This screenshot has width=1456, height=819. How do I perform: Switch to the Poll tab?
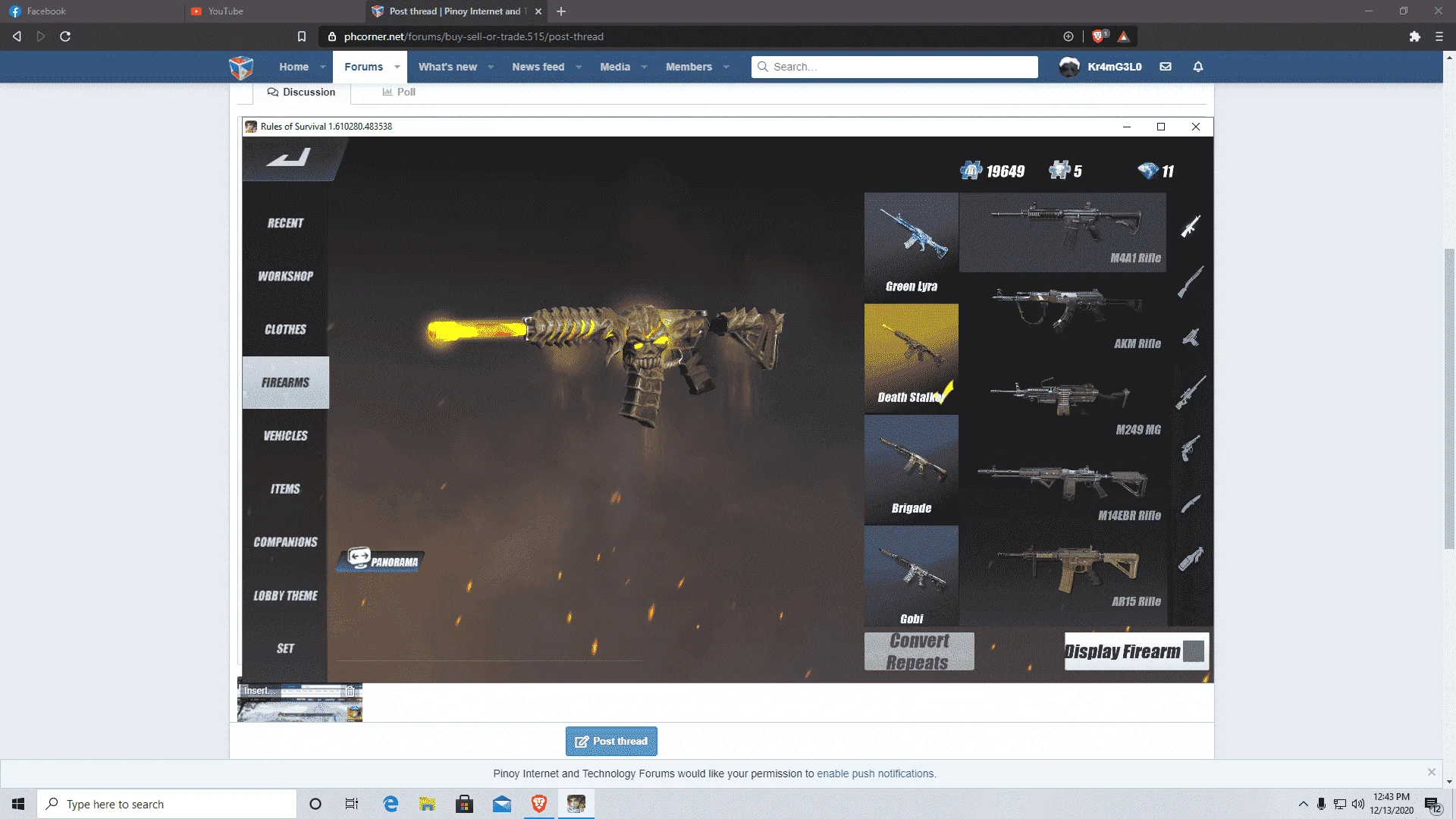[399, 92]
